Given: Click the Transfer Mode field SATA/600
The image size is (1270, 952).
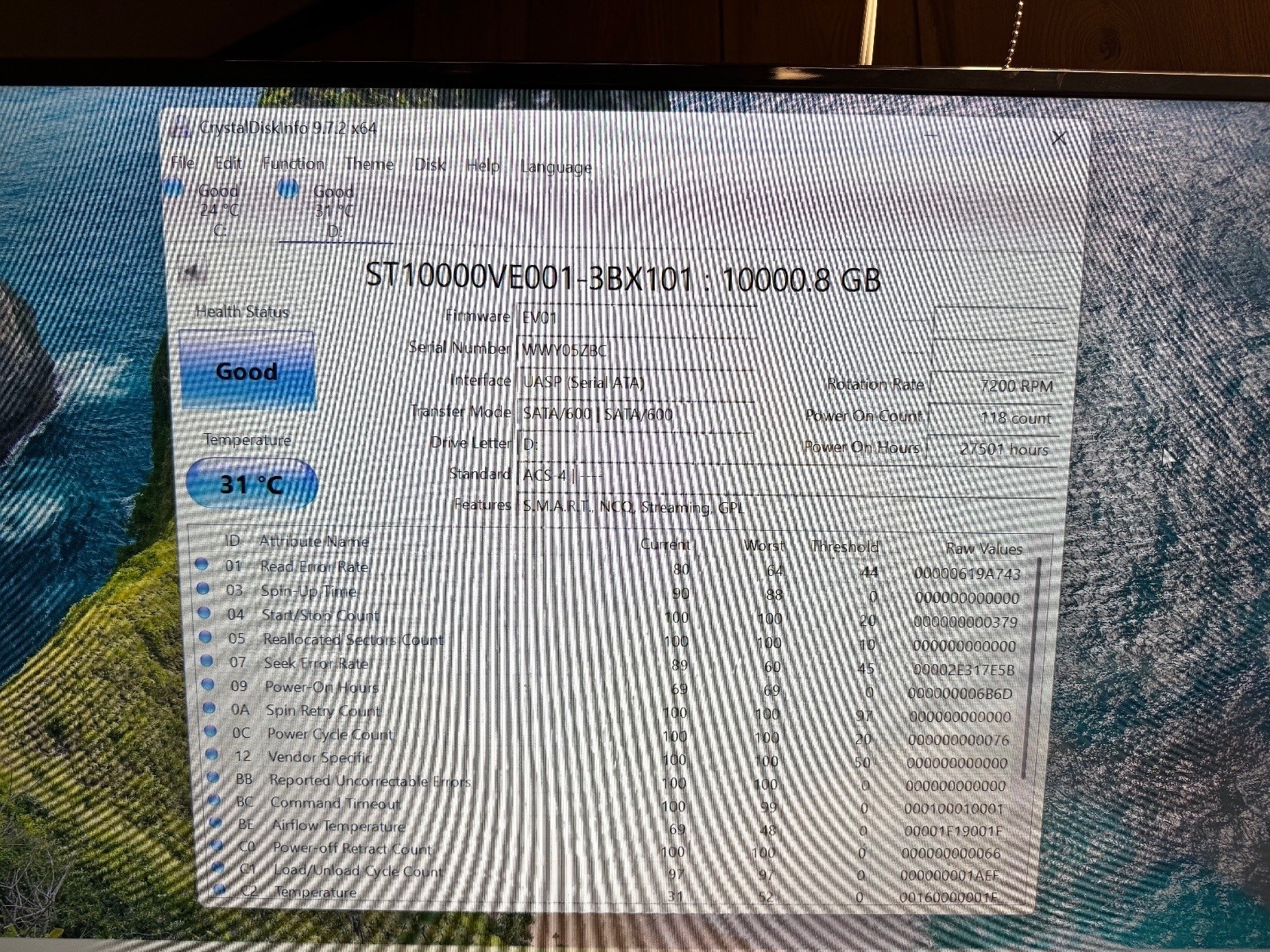Looking at the screenshot, I should click(635, 413).
